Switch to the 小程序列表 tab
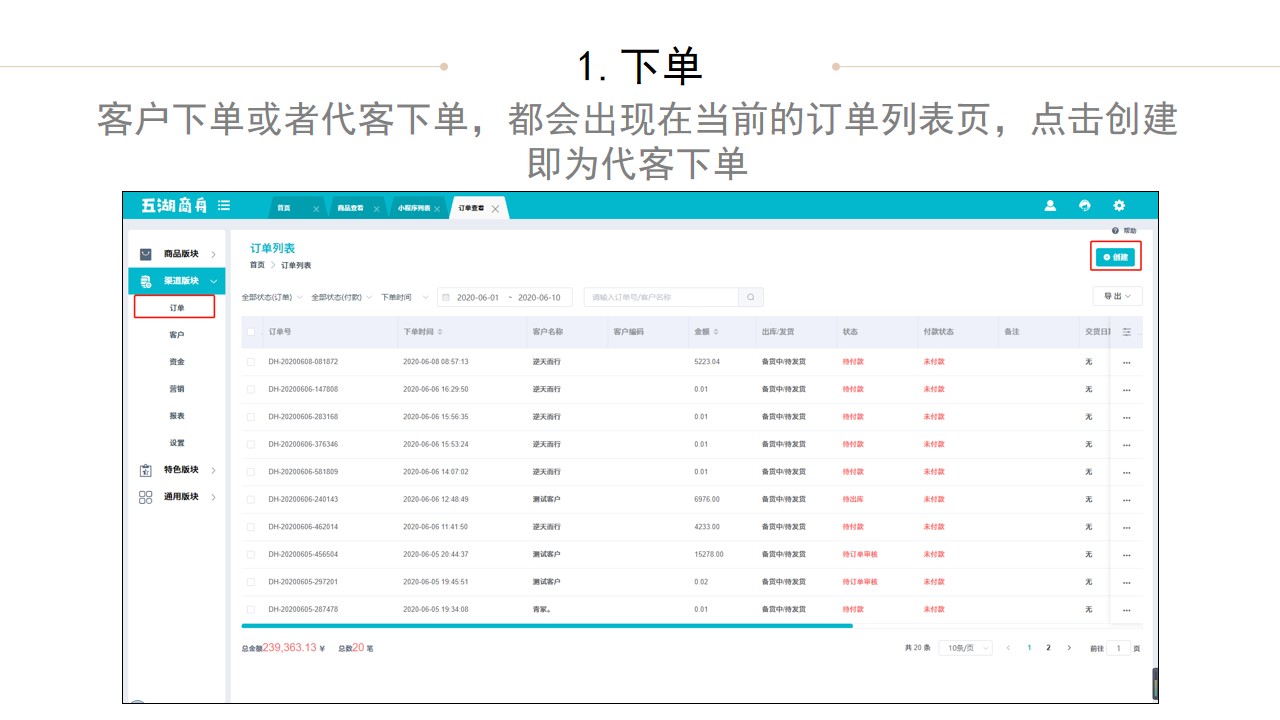This screenshot has width=1280, height=720. click(x=414, y=208)
